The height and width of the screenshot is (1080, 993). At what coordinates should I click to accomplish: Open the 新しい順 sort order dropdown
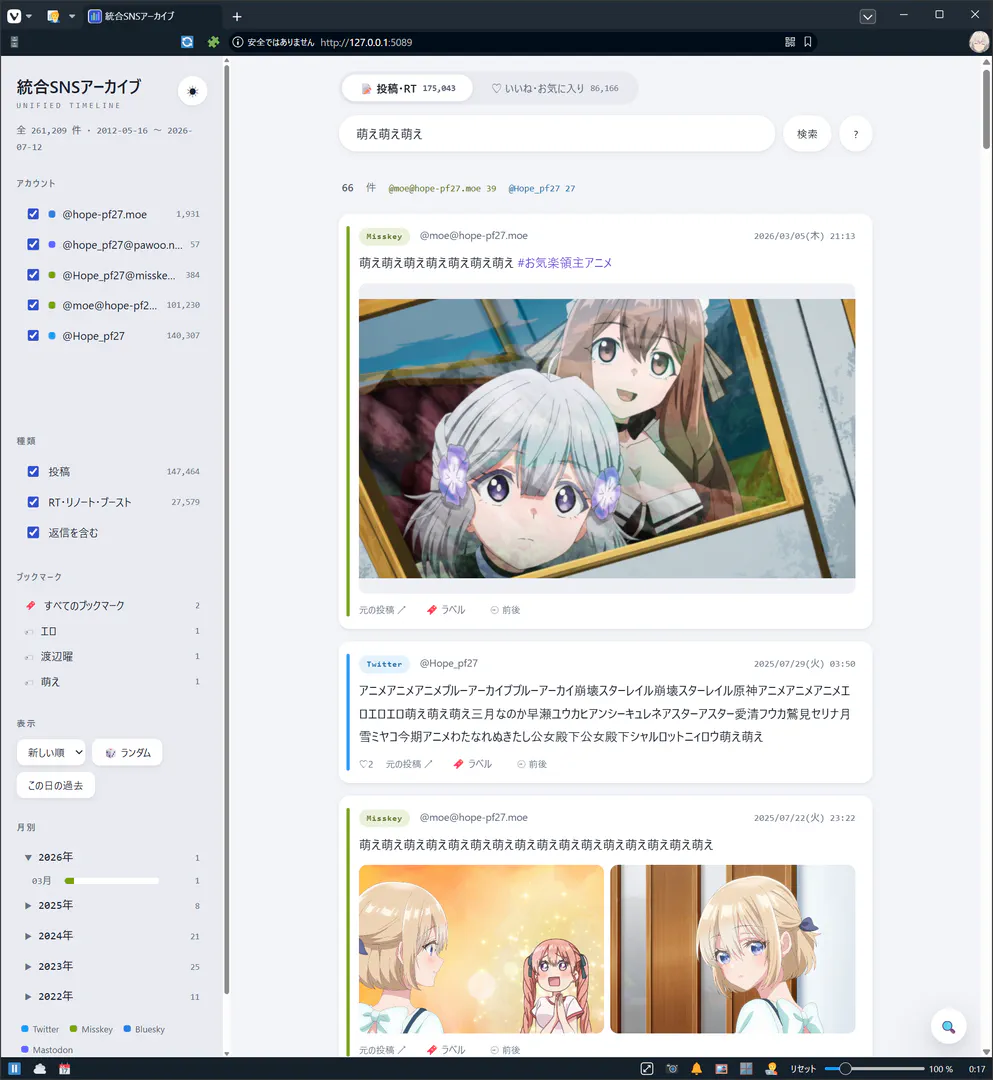pyautogui.click(x=52, y=752)
